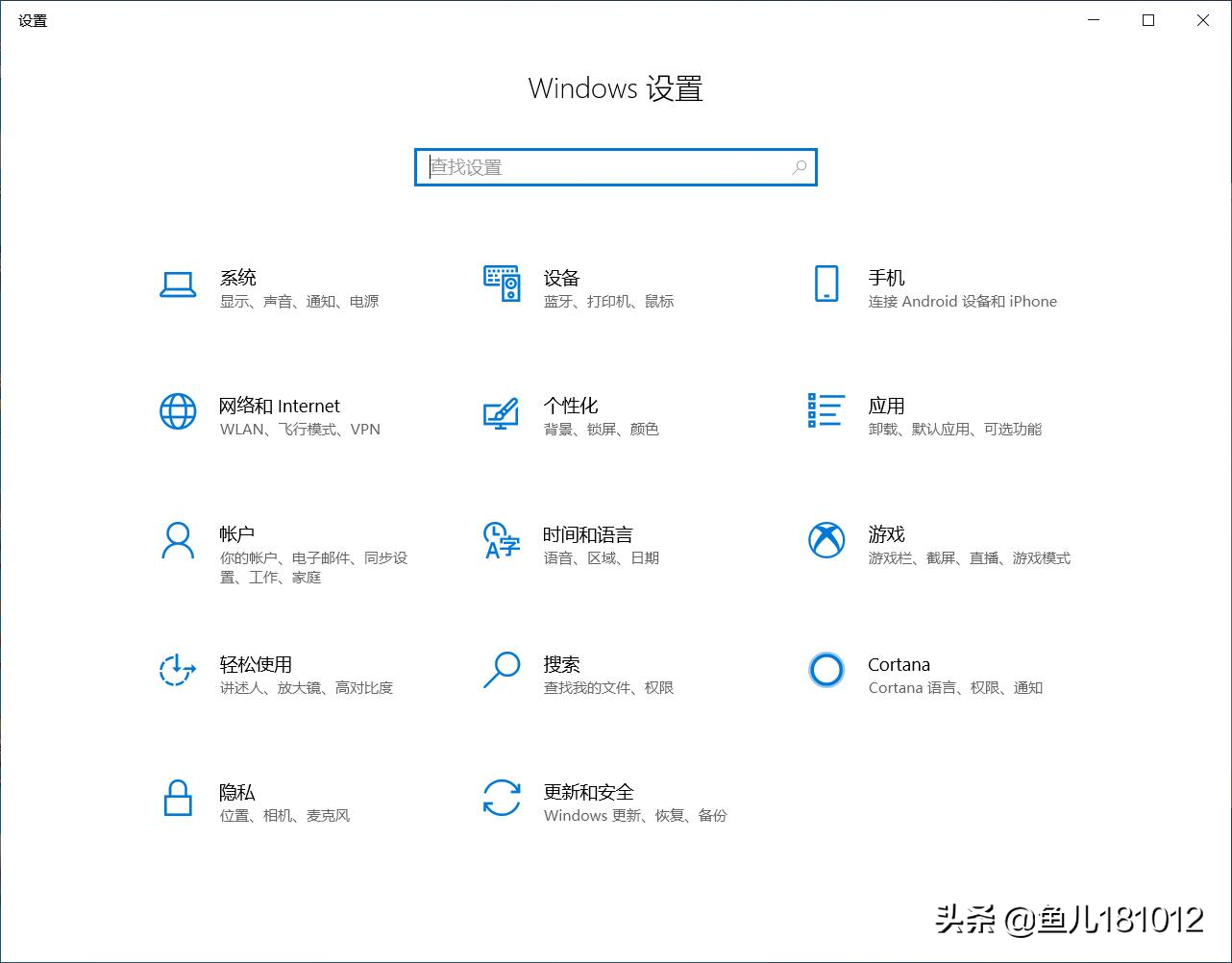Open the 网络和 Internet globe icon

click(x=178, y=411)
